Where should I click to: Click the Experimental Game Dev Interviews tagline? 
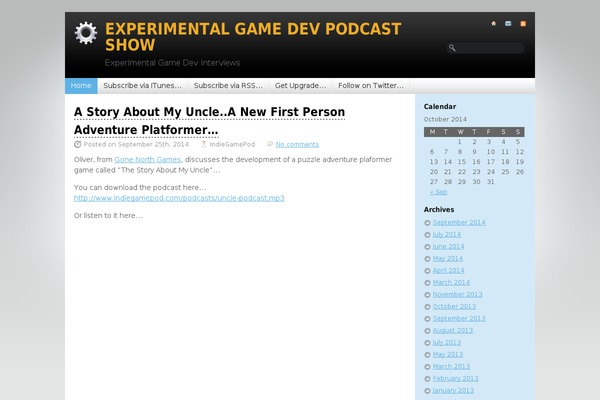172,63
